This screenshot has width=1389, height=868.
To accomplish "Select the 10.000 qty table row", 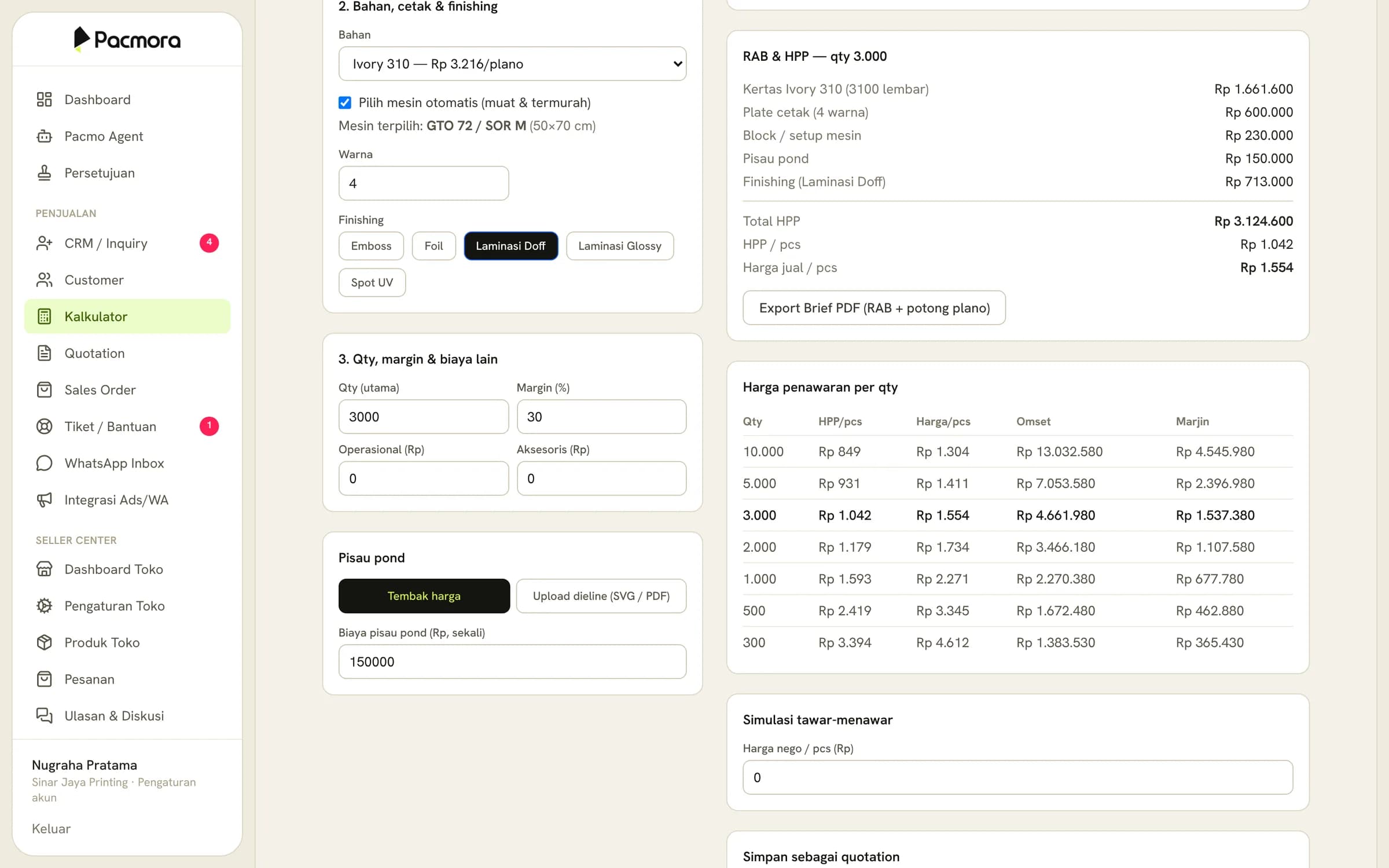I will coord(1017,451).
